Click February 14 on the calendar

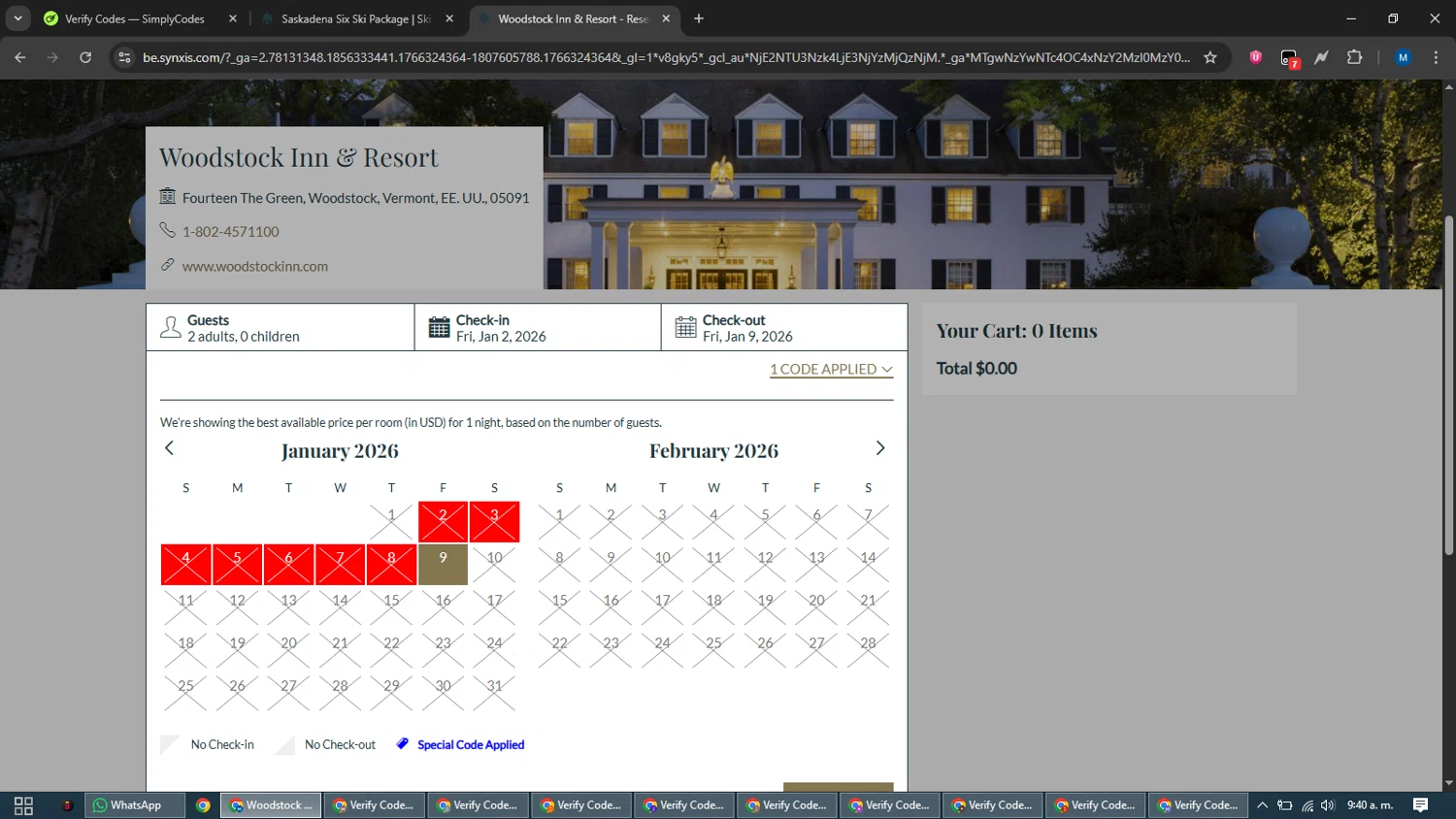coord(869,565)
